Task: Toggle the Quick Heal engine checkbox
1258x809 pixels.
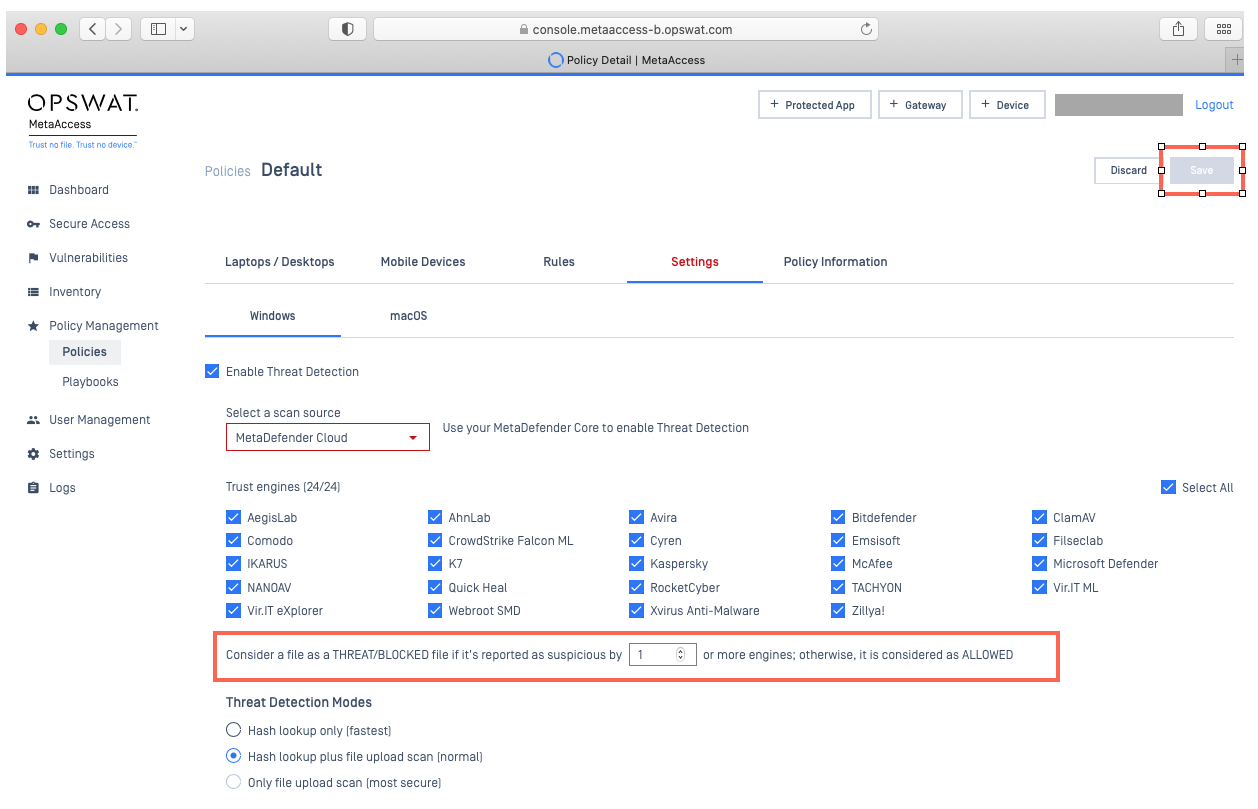Action: point(435,588)
